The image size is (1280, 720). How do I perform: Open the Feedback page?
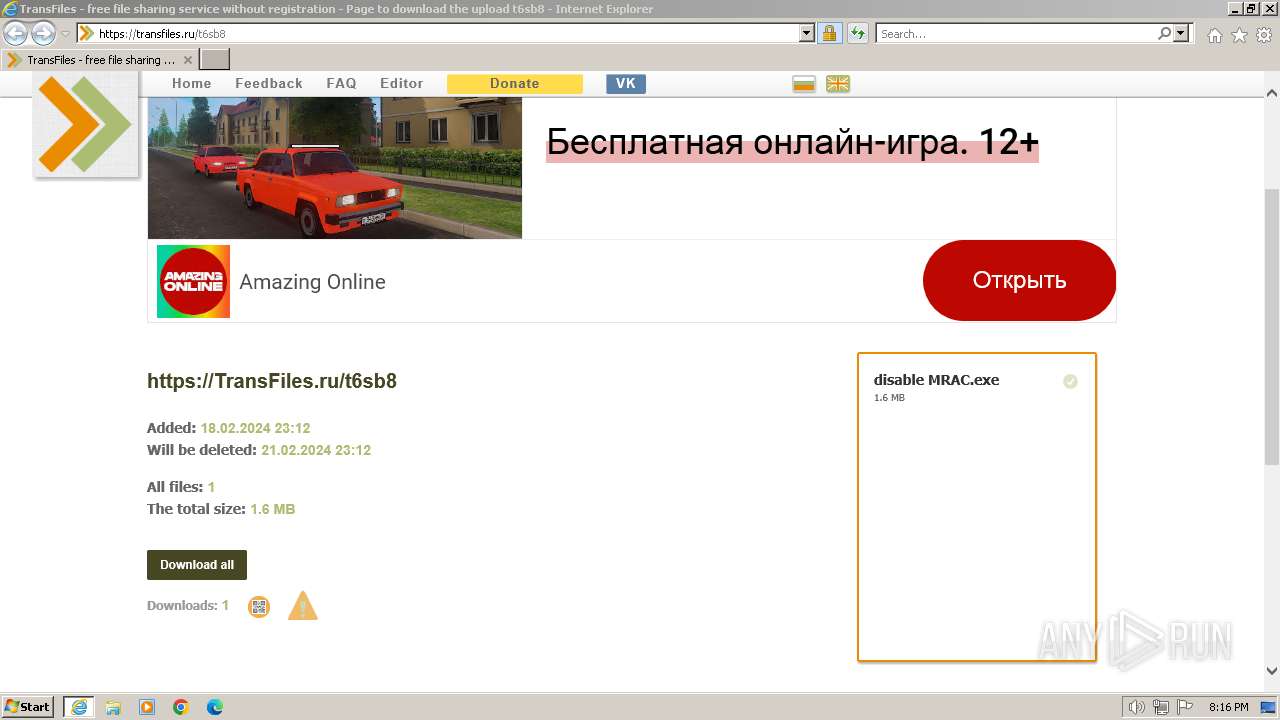269,84
